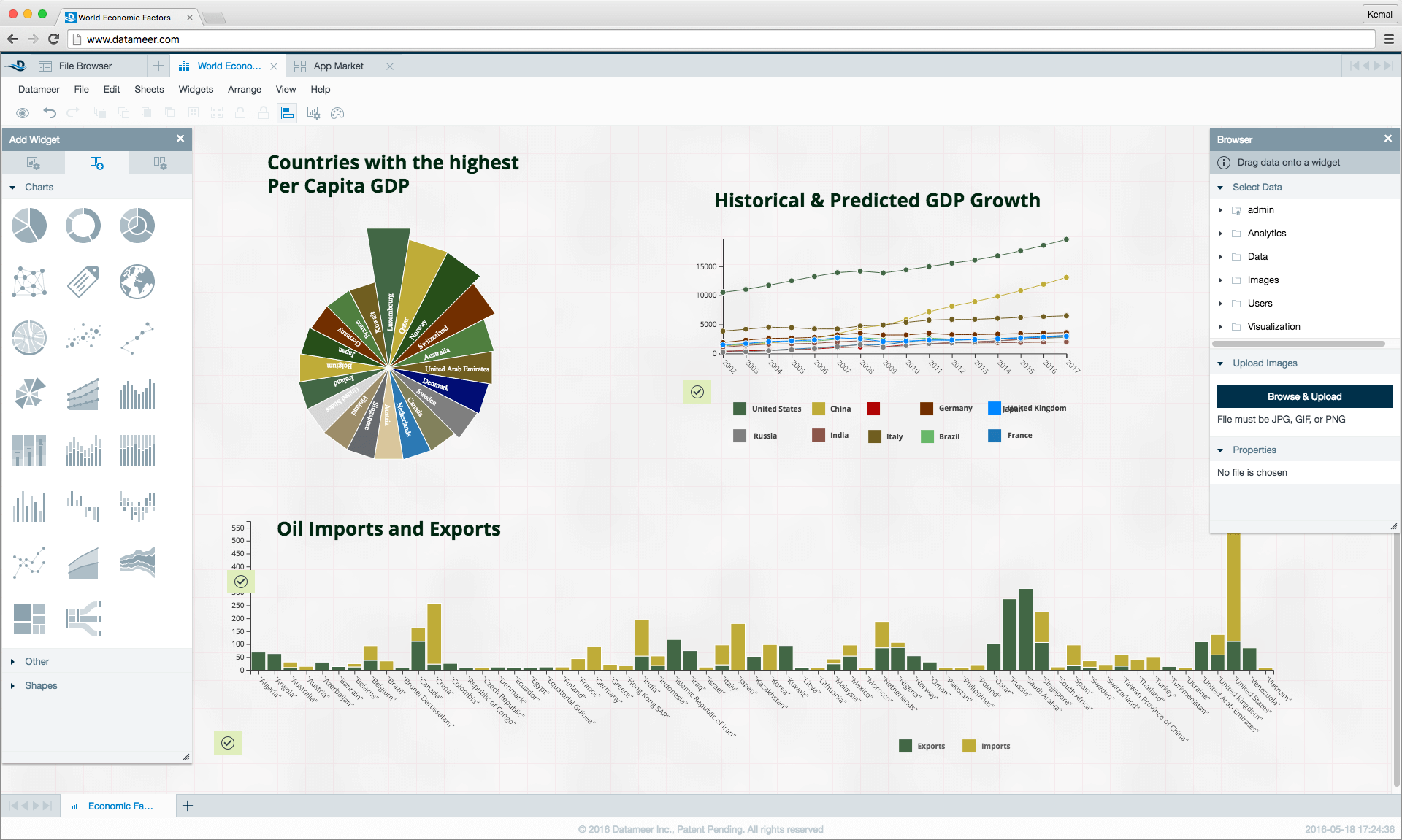Click the United States legend swatch
The image size is (1402, 840).
click(740, 409)
